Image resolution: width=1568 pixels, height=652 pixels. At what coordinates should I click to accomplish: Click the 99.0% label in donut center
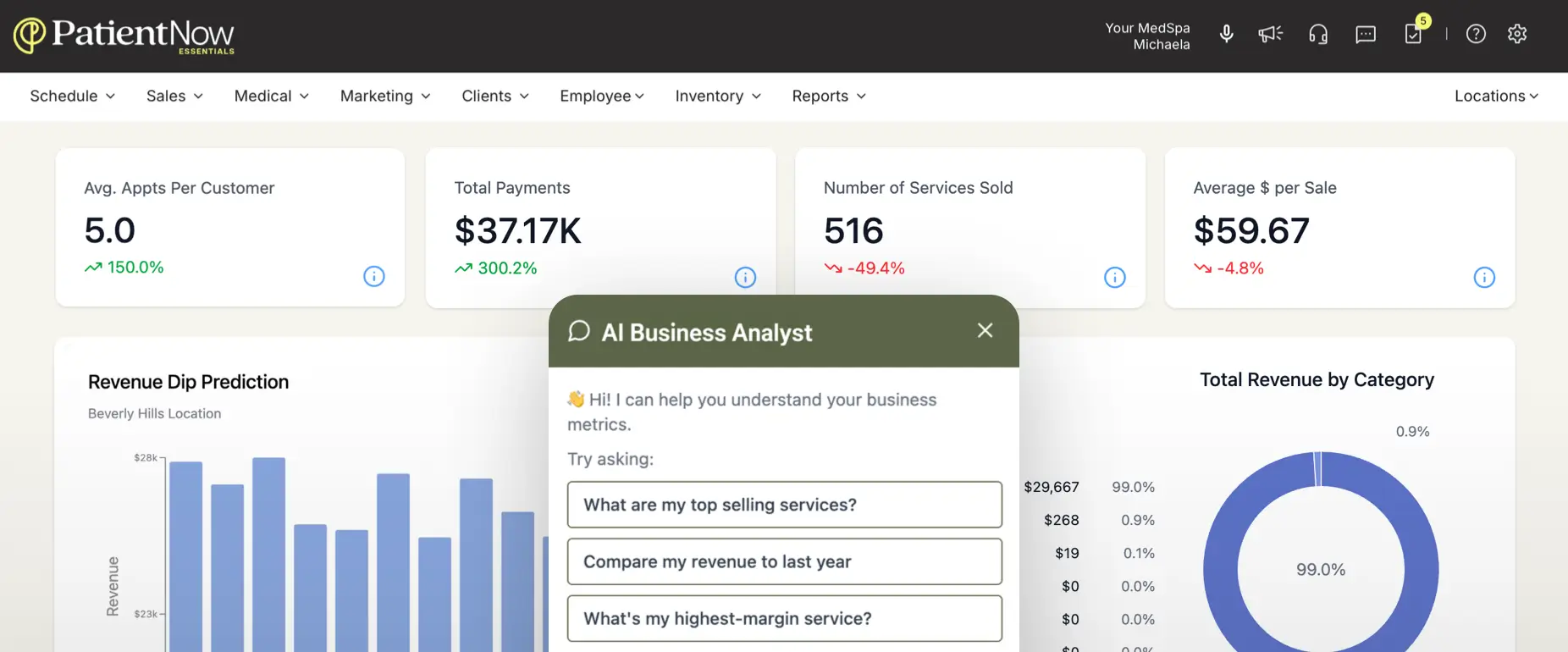[1321, 570]
